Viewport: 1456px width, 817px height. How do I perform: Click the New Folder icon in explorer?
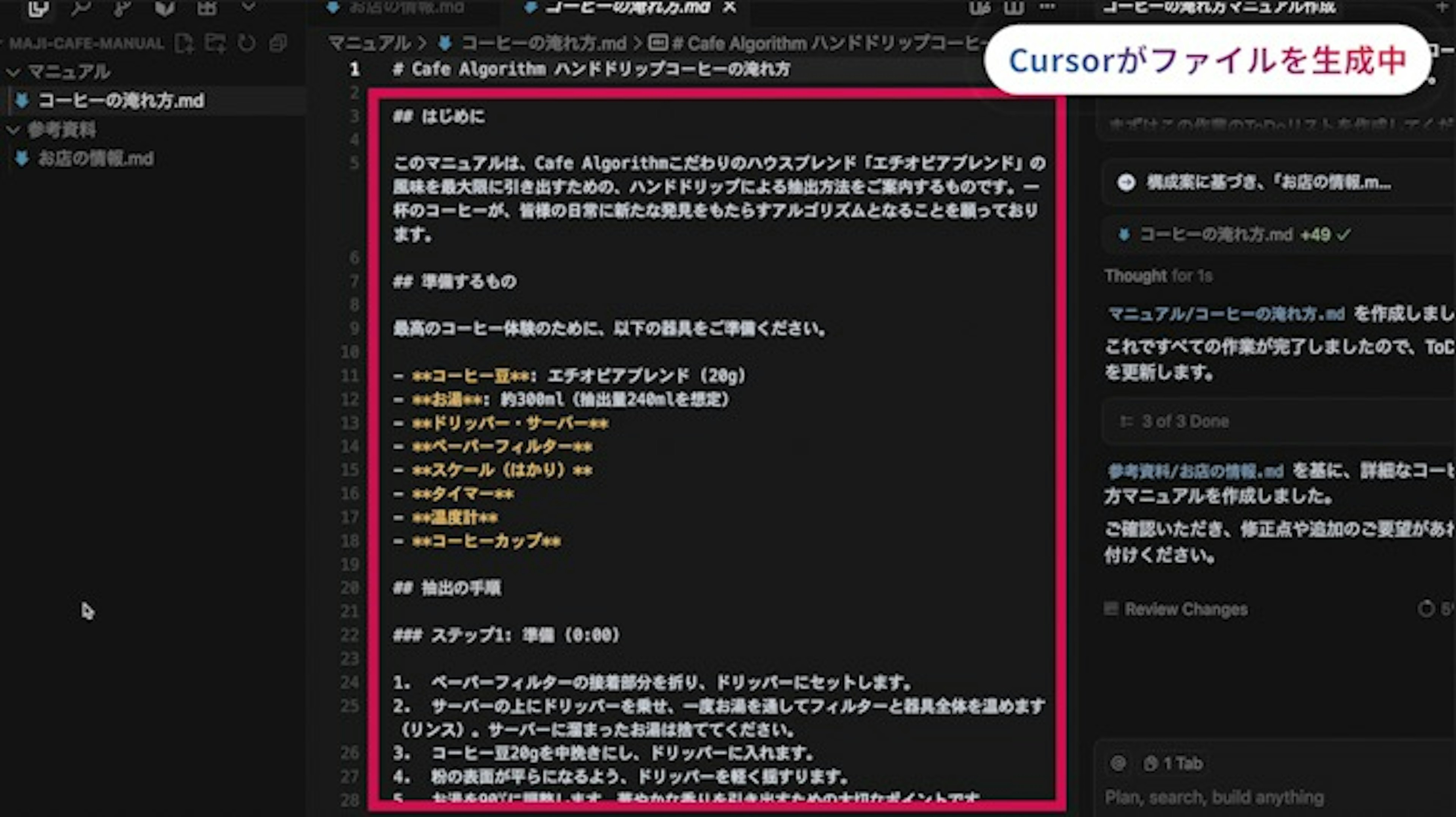click(x=215, y=43)
